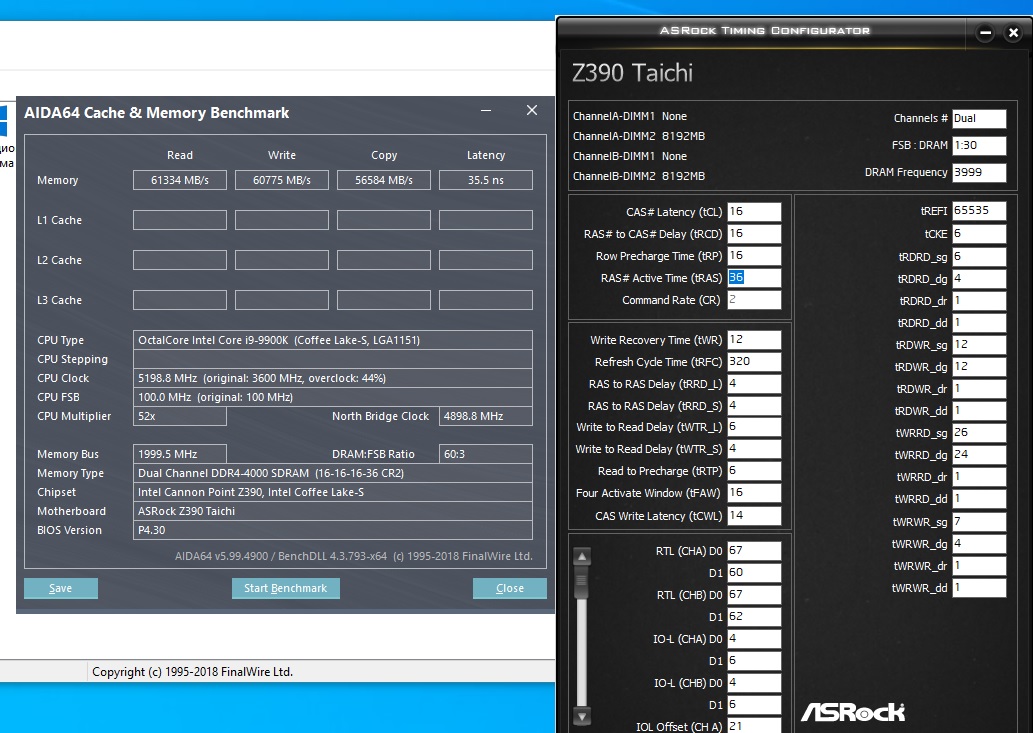
Task: Click the Four Activate Window (tFAW) field
Action: click(754, 493)
